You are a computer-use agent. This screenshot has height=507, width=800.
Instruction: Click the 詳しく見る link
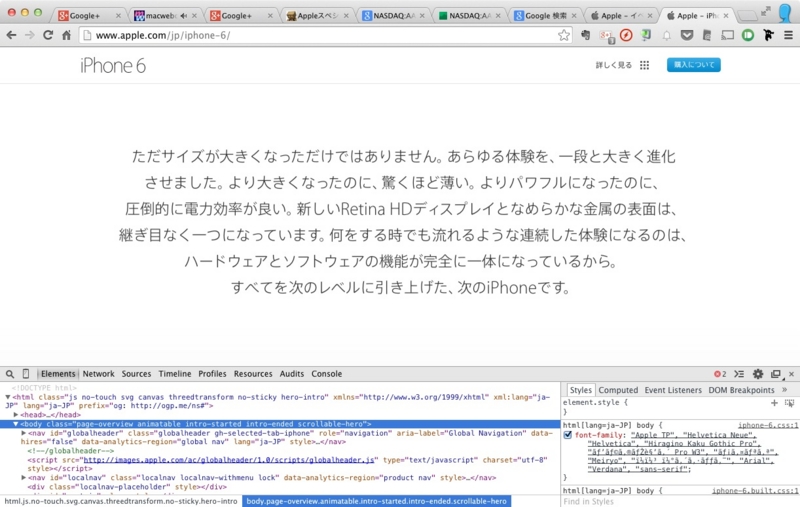[x=614, y=65]
